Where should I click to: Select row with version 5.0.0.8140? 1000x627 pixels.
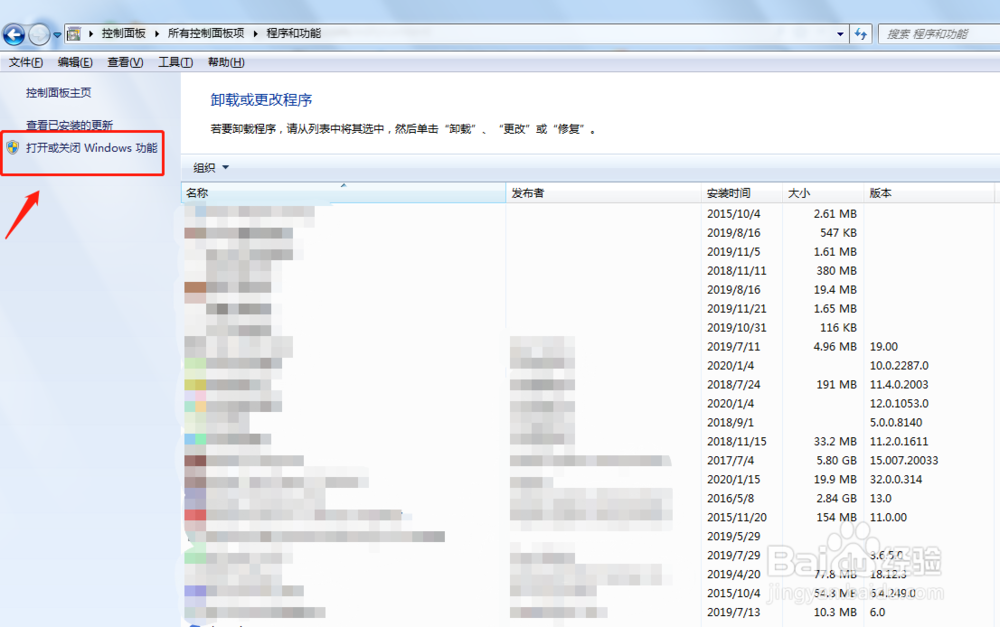tap(589, 422)
